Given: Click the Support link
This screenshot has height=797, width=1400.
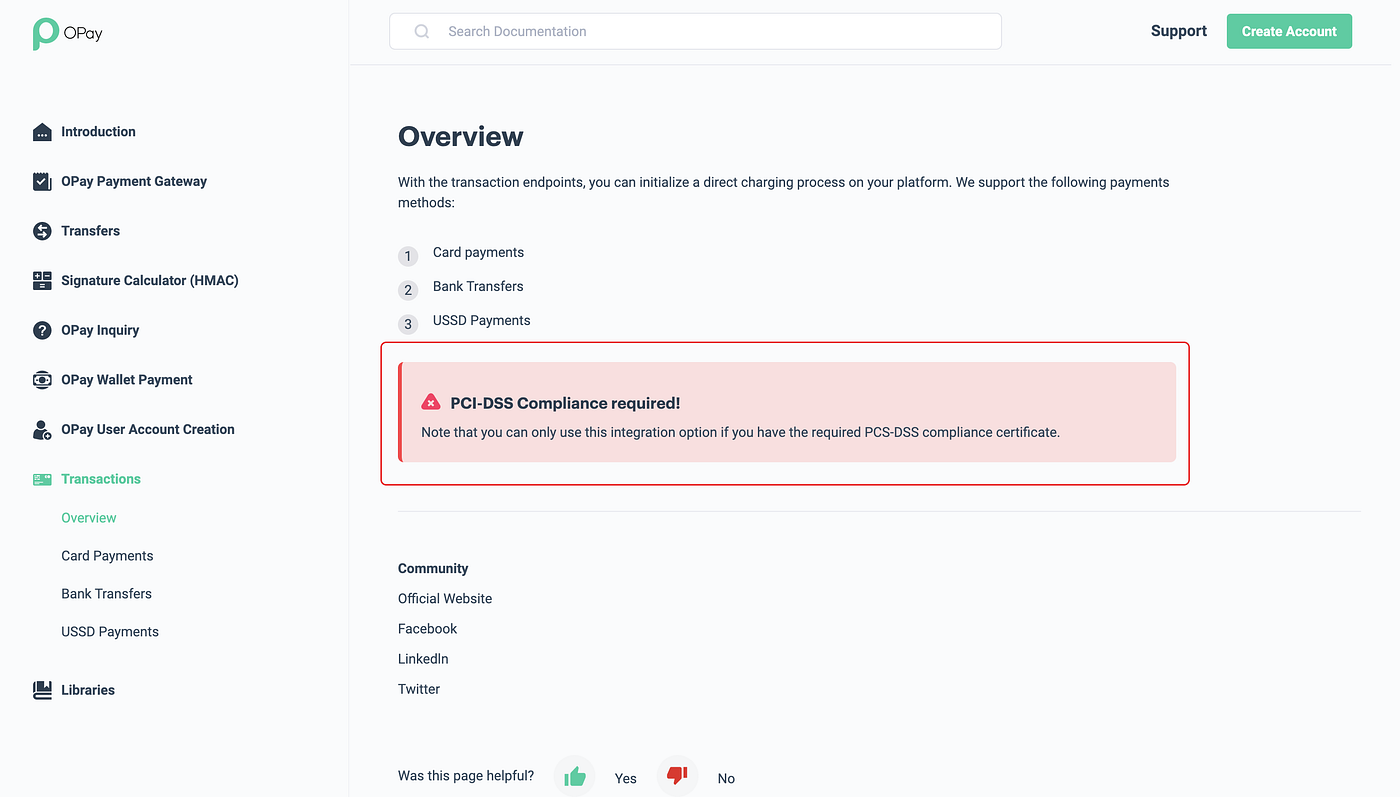Looking at the screenshot, I should (x=1179, y=31).
